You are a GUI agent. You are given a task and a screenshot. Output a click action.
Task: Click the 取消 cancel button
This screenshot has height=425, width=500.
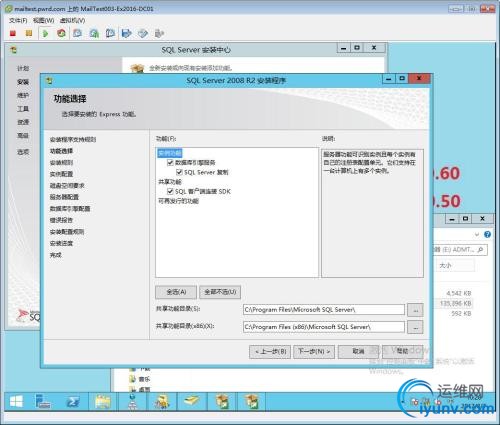358,352
